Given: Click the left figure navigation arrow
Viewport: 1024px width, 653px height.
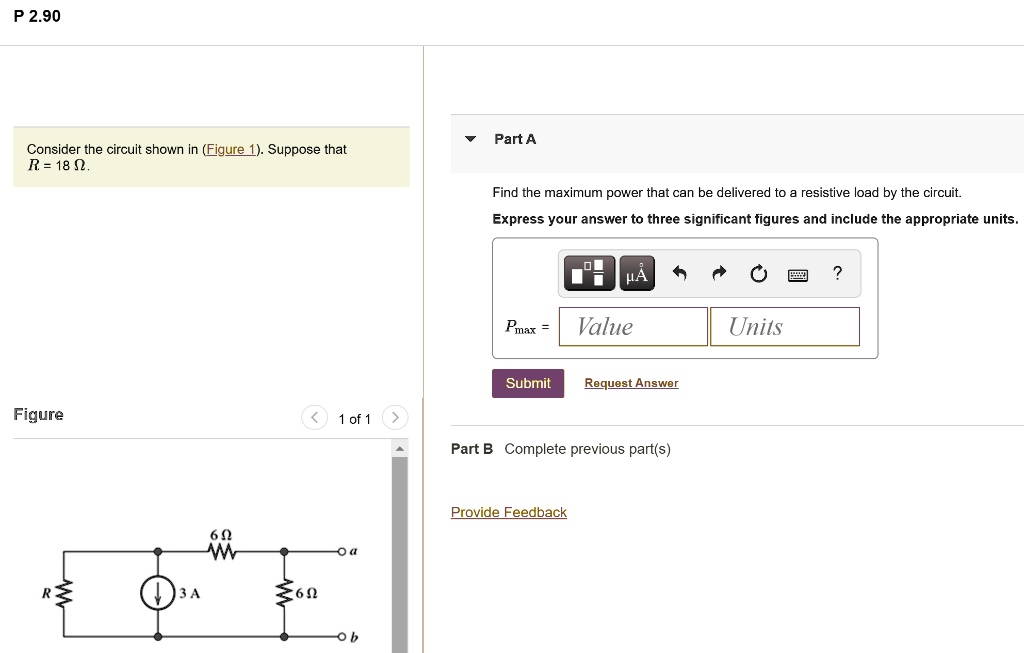Looking at the screenshot, I should 314,418.
